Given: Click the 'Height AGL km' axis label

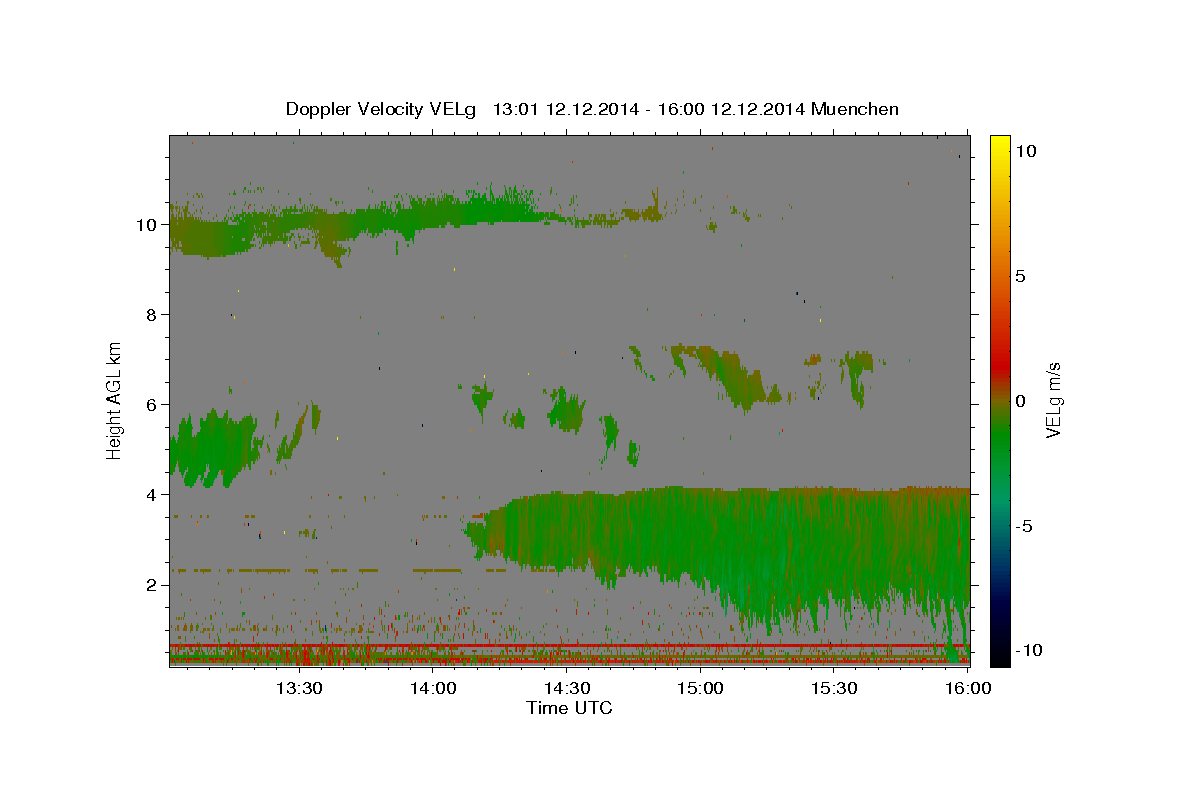Looking at the screenshot, I should [x=114, y=401].
